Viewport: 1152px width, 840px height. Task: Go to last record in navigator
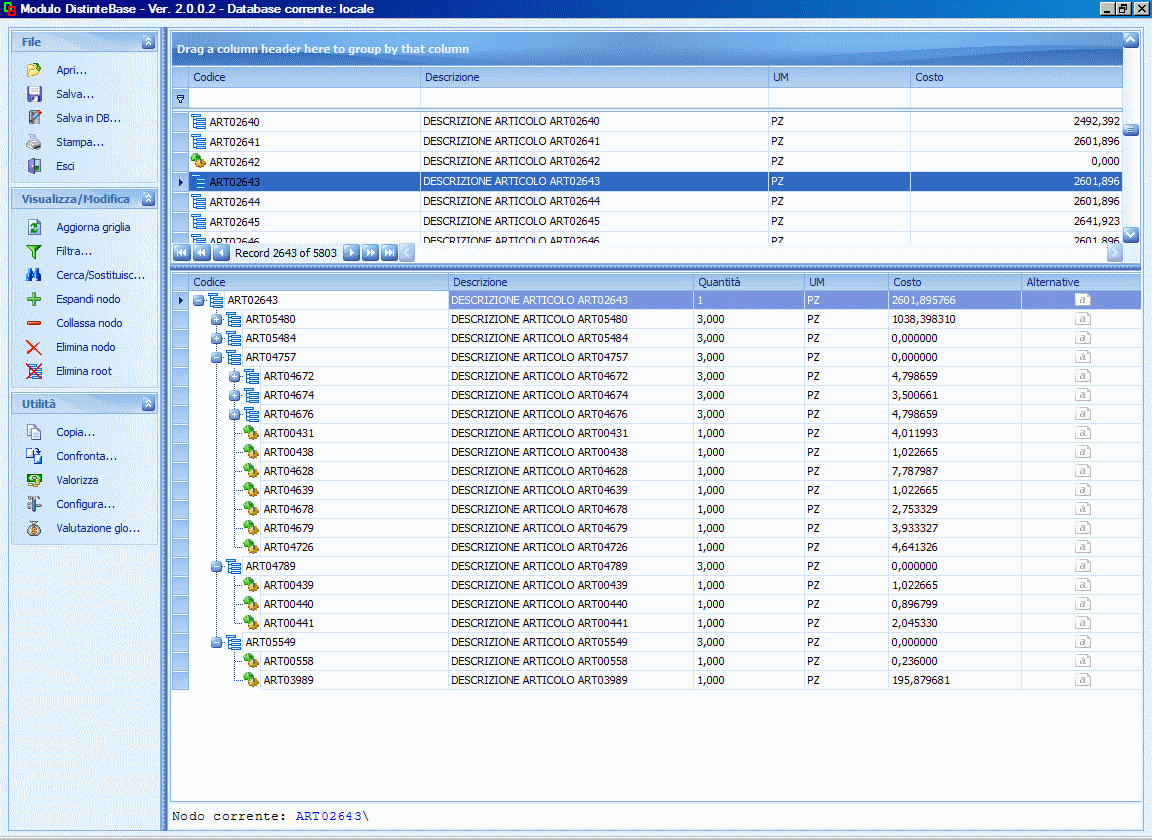389,253
